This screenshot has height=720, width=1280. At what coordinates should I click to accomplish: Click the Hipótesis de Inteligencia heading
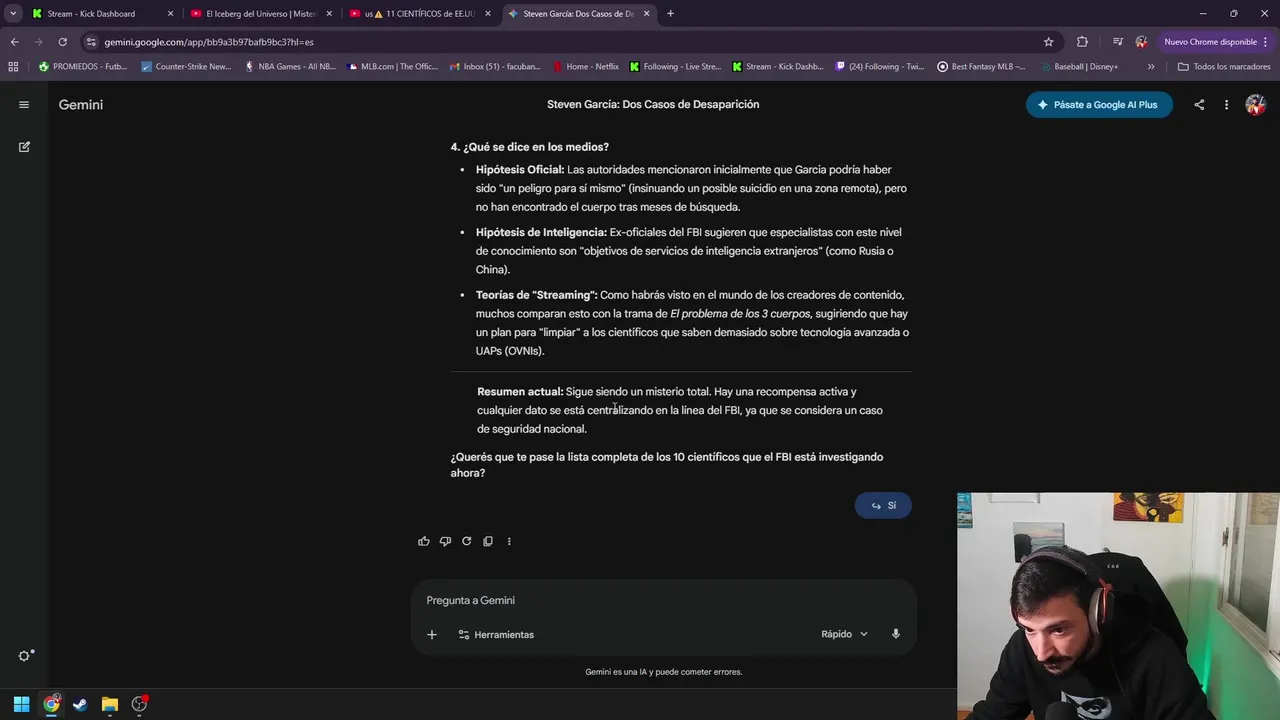pyautogui.click(x=541, y=232)
